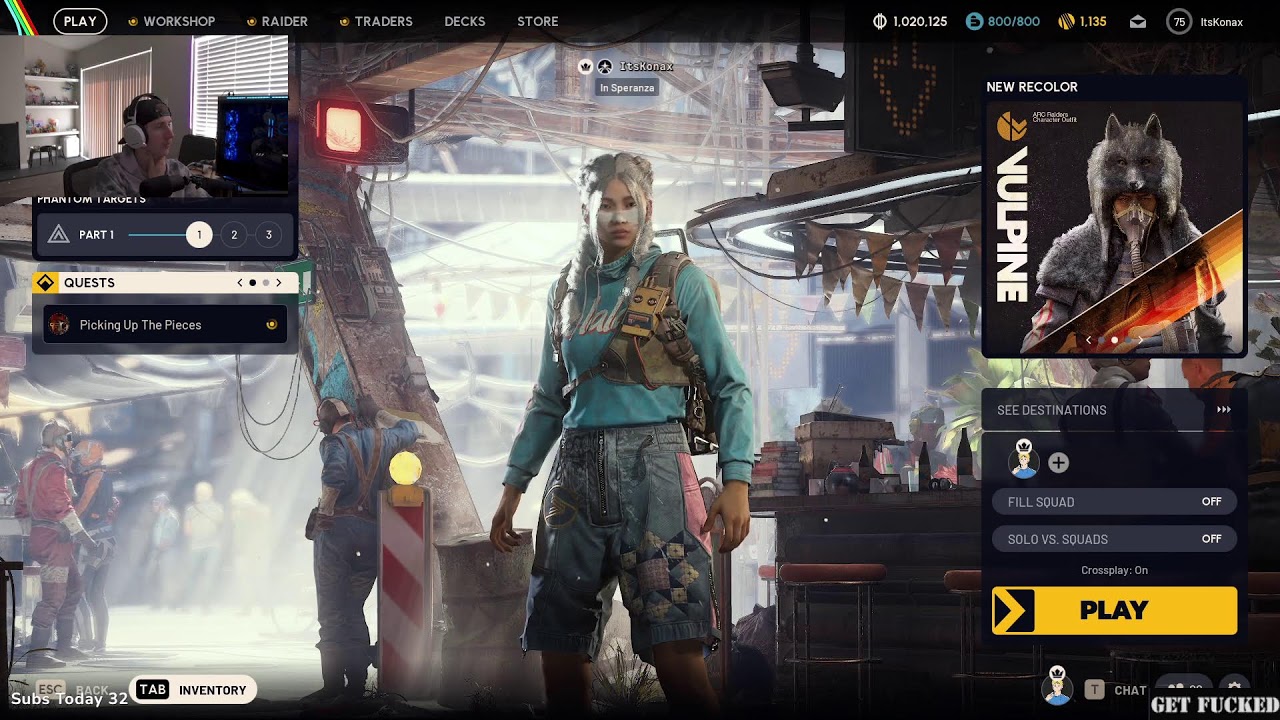Click the ItsKonax username in the top bar
The width and height of the screenshot is (1280, 720).
point(1222,21)
